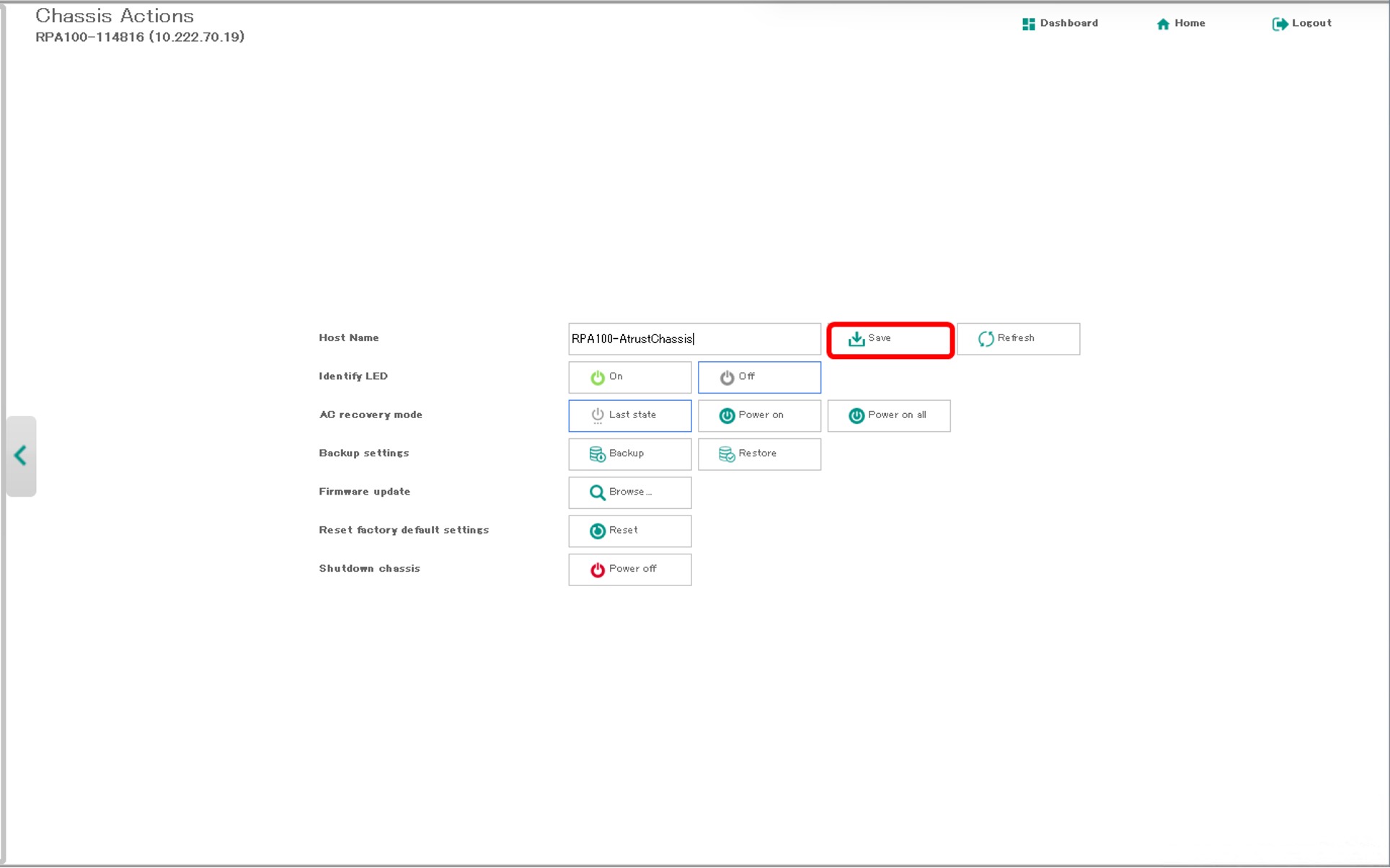Click the Backup database icon
Image resolution: width=1390 pixels, height=868 pixels.
tap(597, 454)
